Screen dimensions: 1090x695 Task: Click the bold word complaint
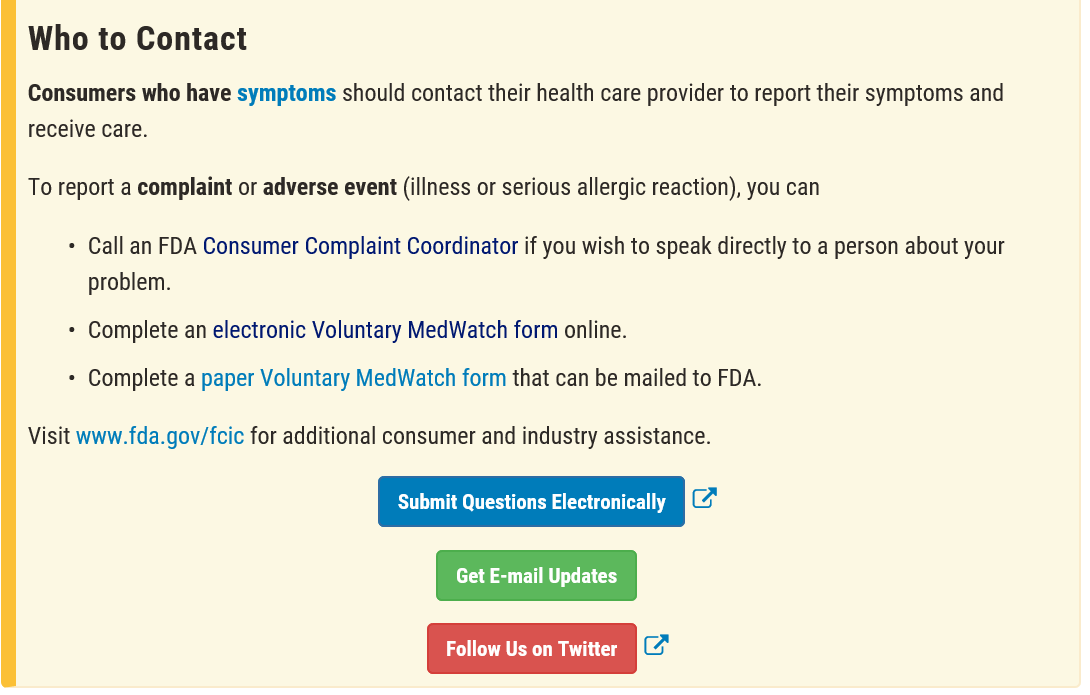[184, 187]
